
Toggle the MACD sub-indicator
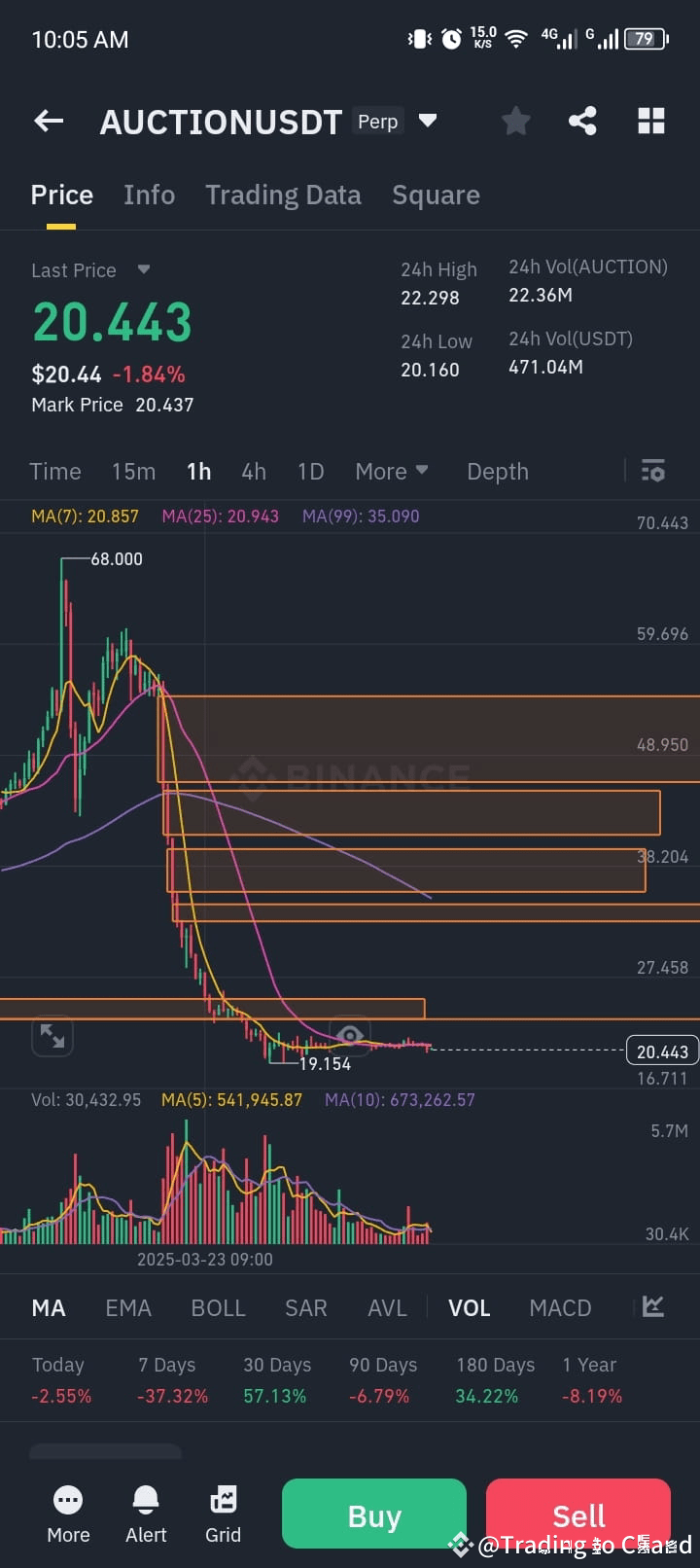point(560,1307)
